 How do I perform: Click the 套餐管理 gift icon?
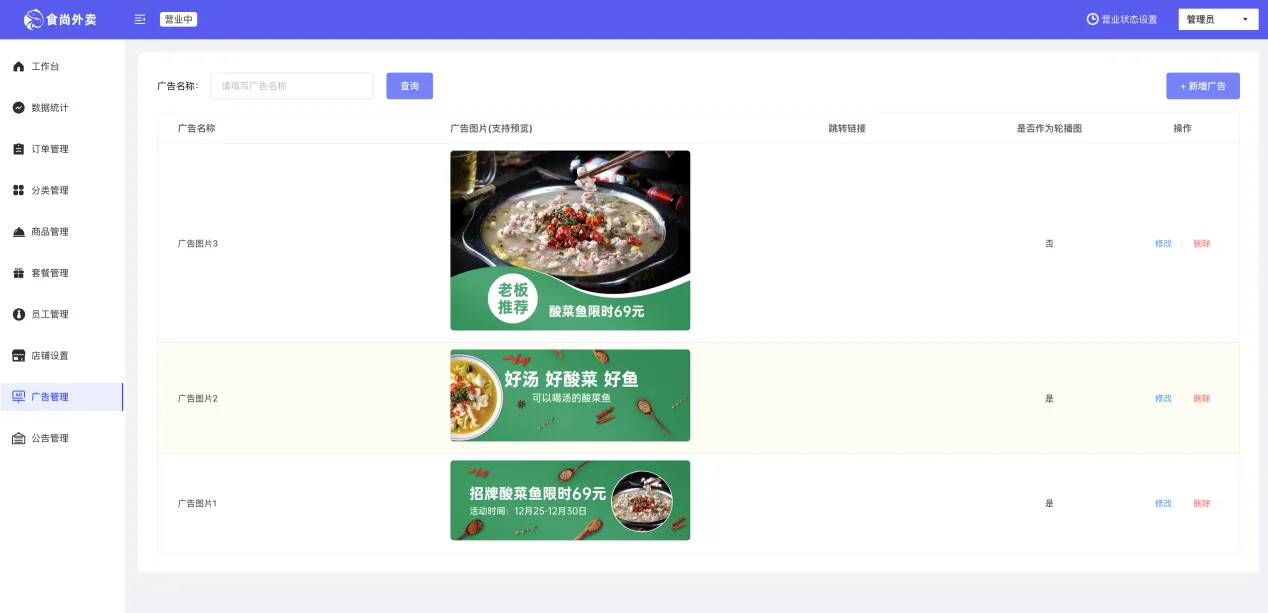click(18, 273)
